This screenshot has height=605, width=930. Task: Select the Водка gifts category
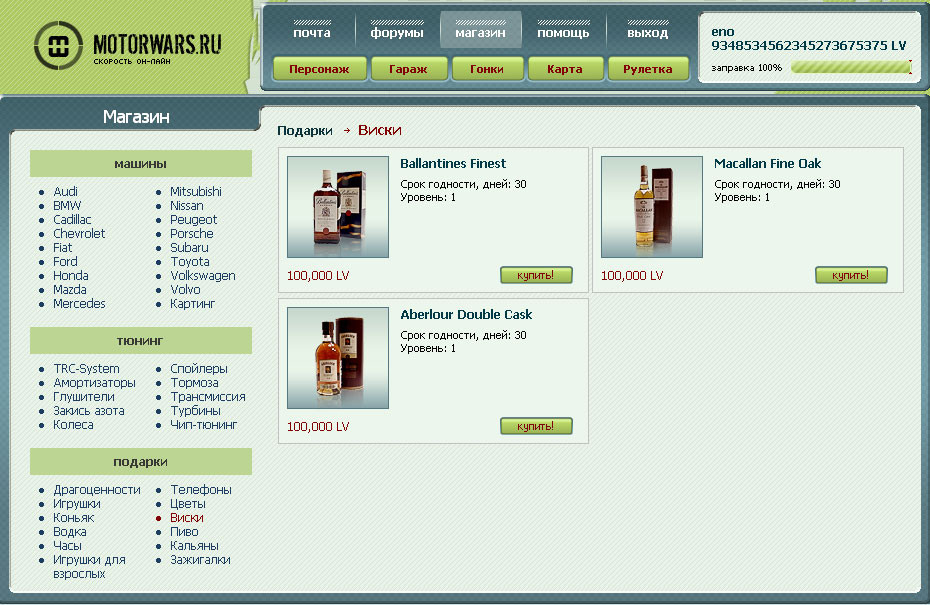(70, 532)
